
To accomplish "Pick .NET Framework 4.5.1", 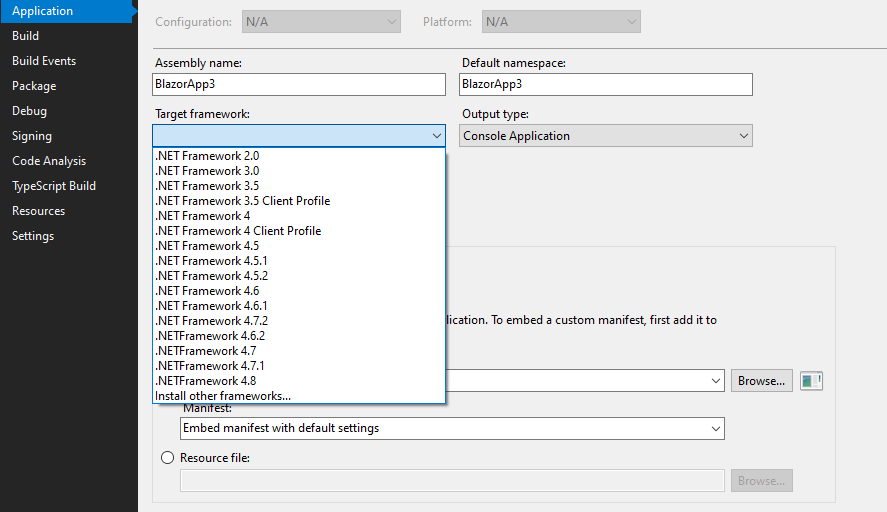I will point(299,261).
